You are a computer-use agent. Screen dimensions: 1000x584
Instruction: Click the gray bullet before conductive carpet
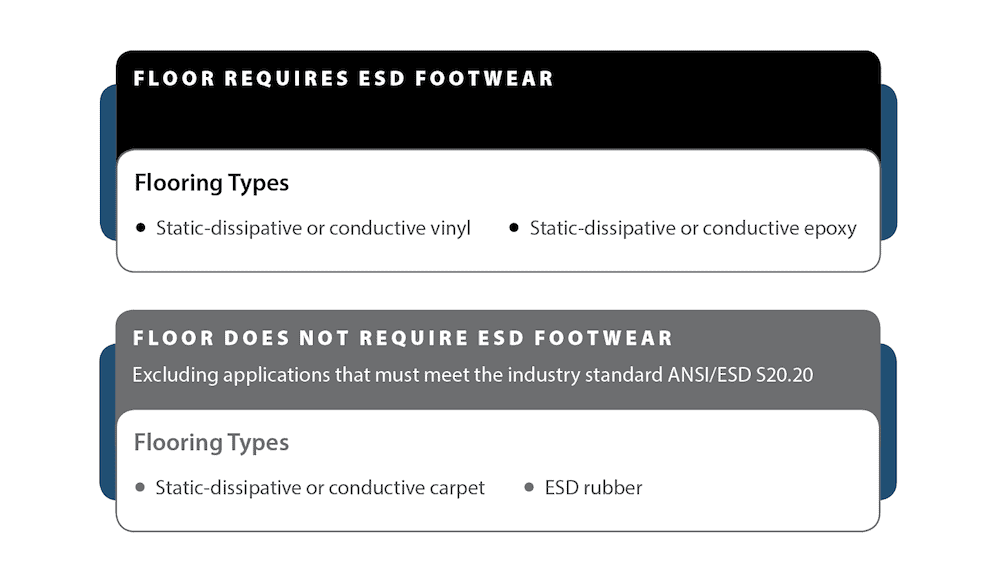[141, 488]
